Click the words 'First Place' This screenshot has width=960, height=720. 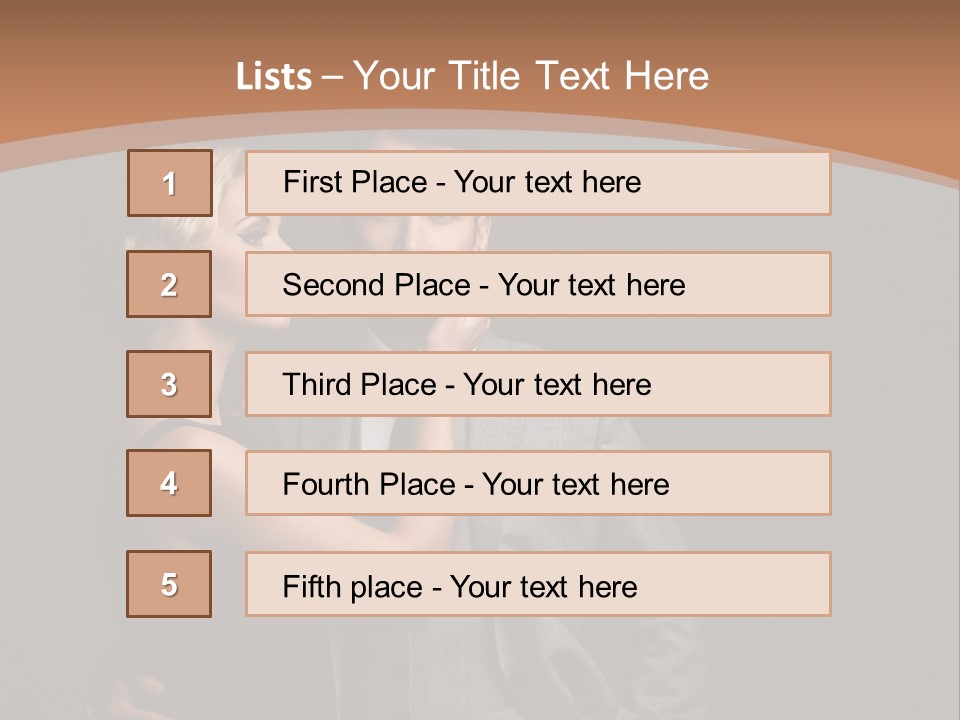(x=354, y=182)
